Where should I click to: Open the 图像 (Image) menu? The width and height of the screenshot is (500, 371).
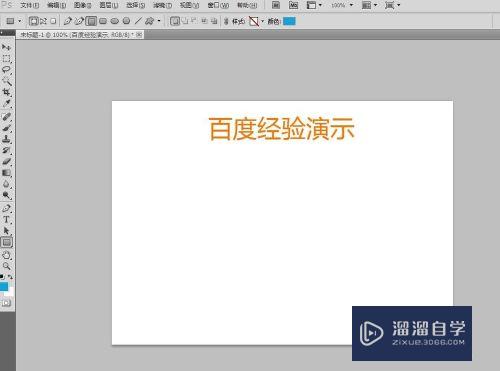tap(82, 5)
